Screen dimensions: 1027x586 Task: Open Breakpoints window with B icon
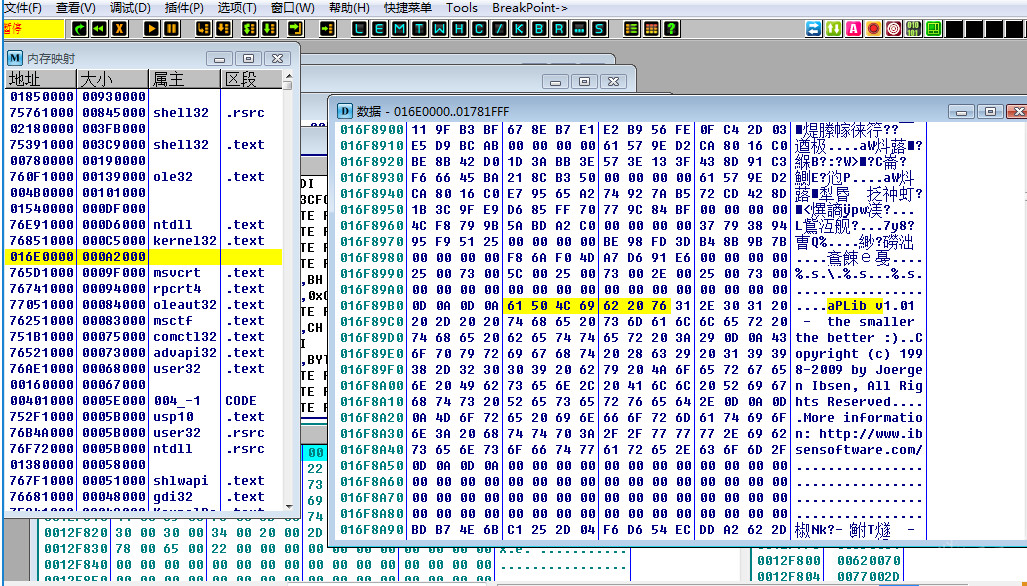coord(539,29)
